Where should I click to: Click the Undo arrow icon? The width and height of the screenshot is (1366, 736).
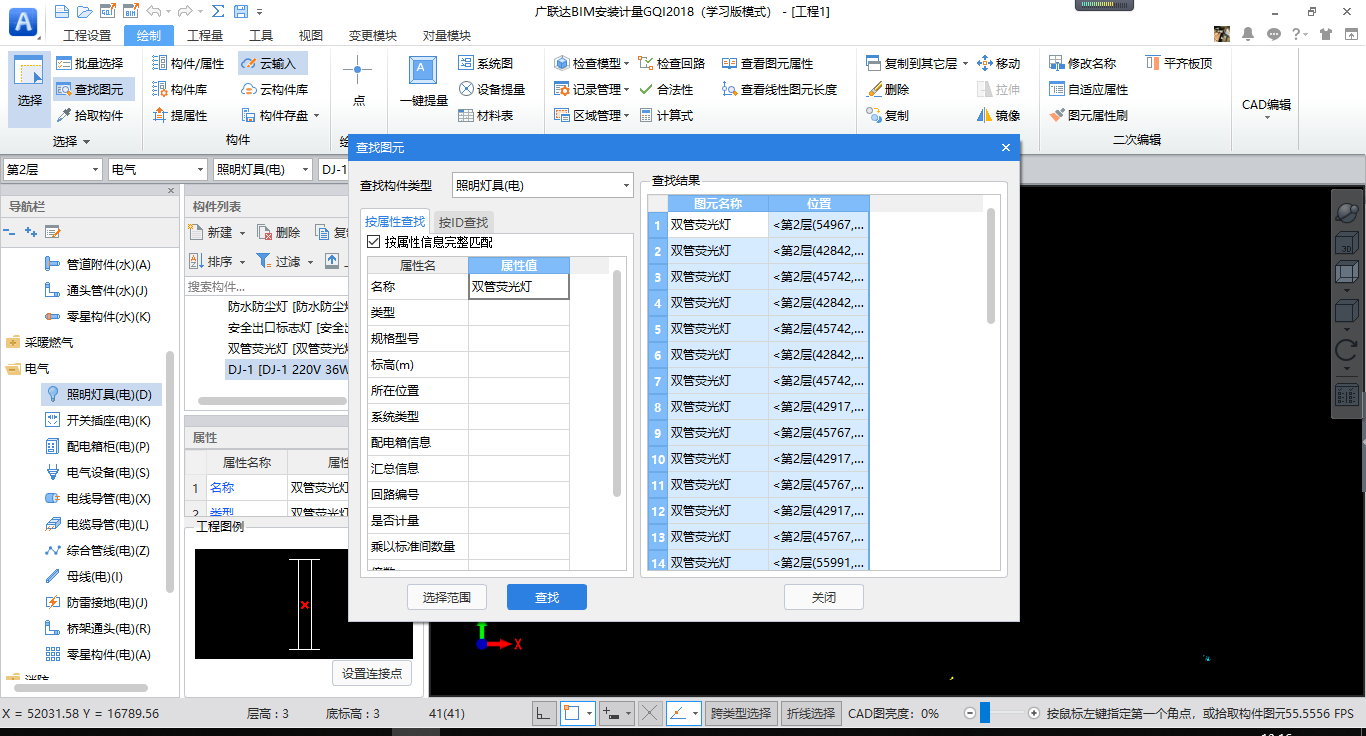click(152, 12)
